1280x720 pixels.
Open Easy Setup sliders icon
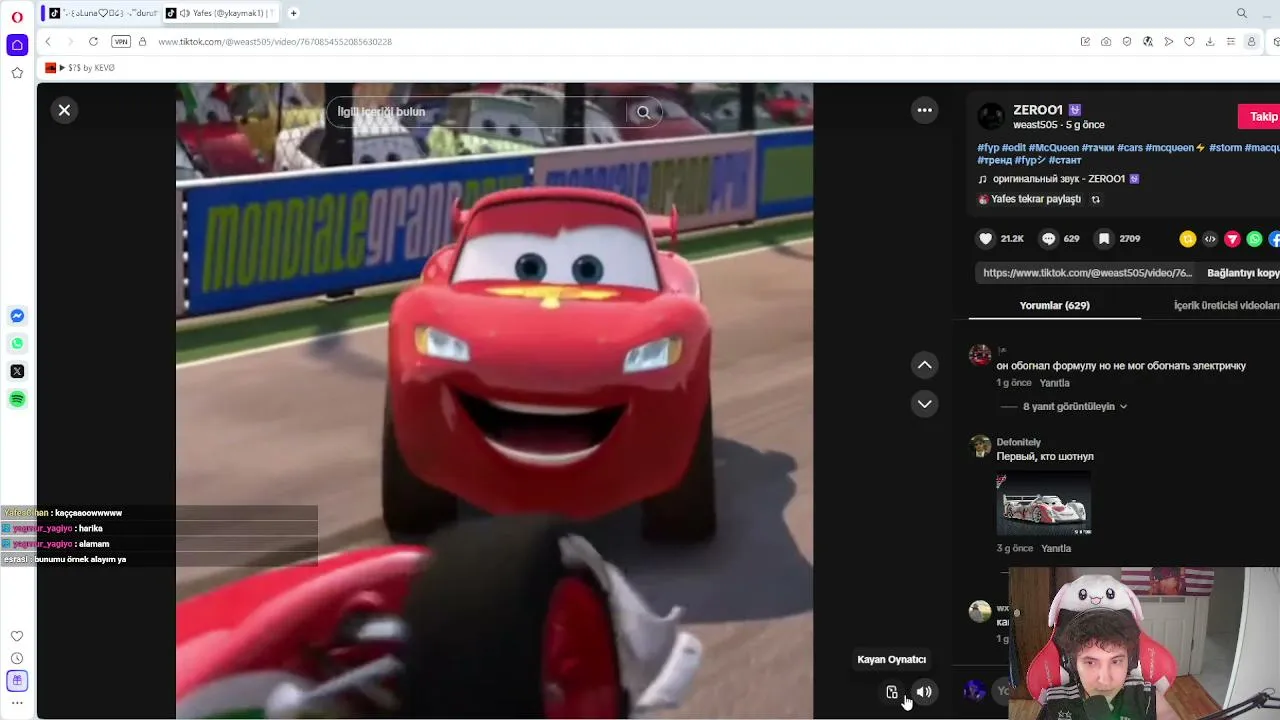[x=1231, y=42]
